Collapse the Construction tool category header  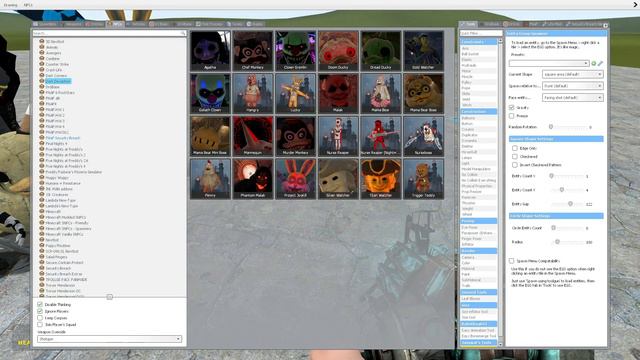[x=478, y=111]
